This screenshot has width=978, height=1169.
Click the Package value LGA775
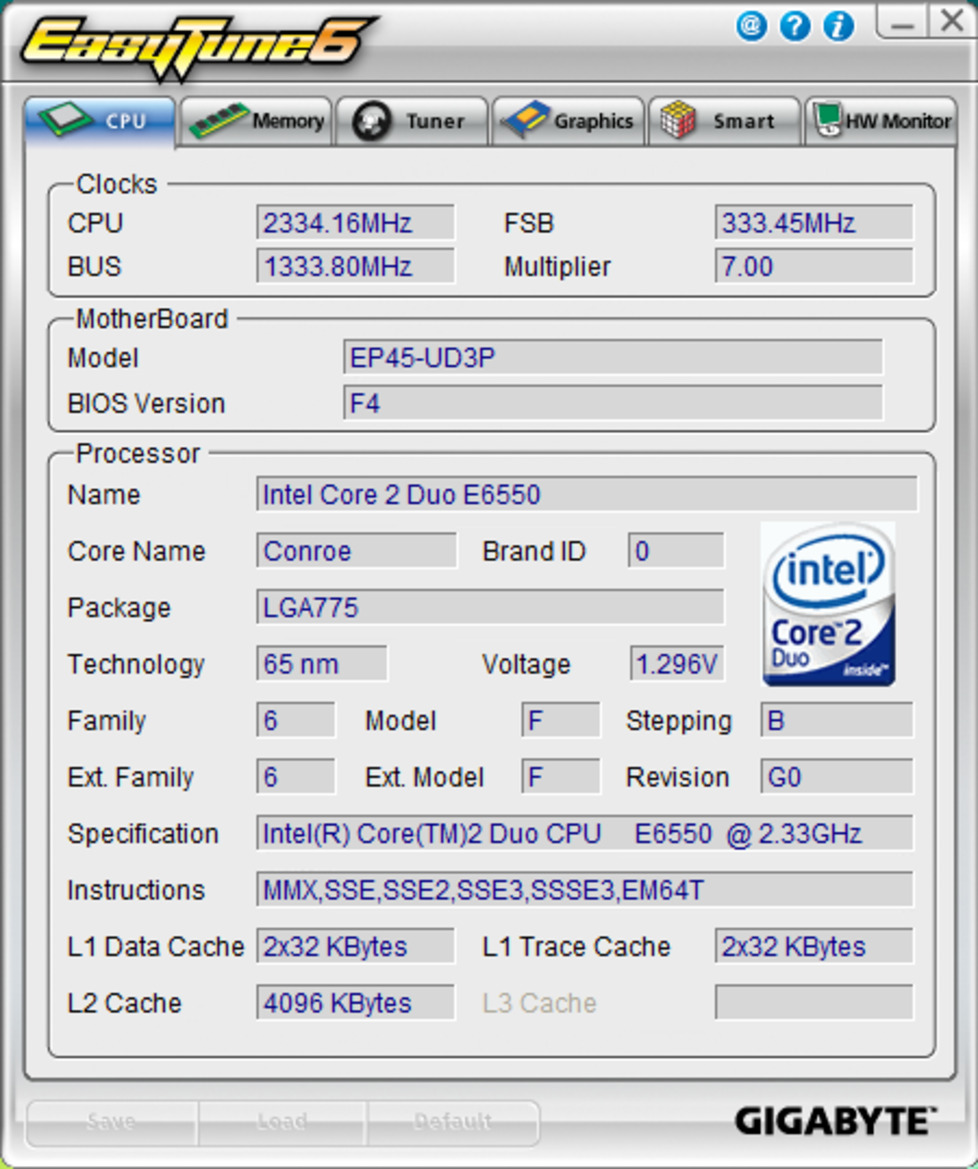[490, 607]
